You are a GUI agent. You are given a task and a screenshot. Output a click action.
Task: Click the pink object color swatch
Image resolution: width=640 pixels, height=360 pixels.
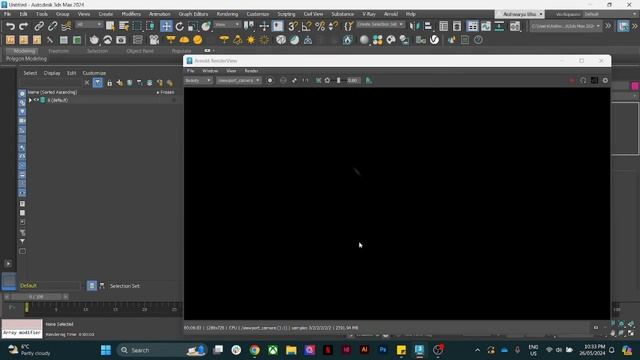pos(635,86)
